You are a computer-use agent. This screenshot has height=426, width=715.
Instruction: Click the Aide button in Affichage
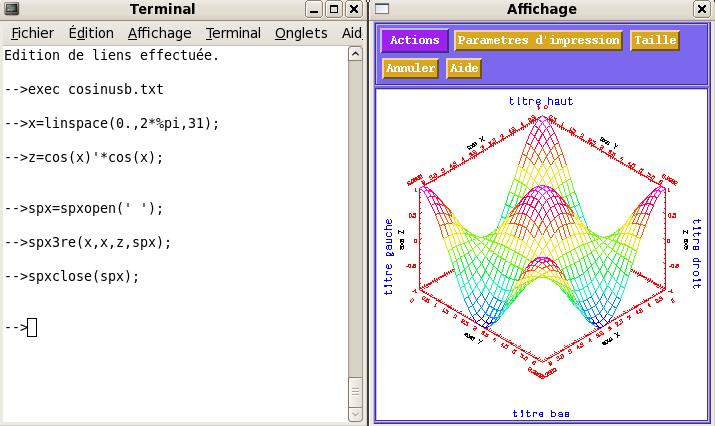(464, 68)
